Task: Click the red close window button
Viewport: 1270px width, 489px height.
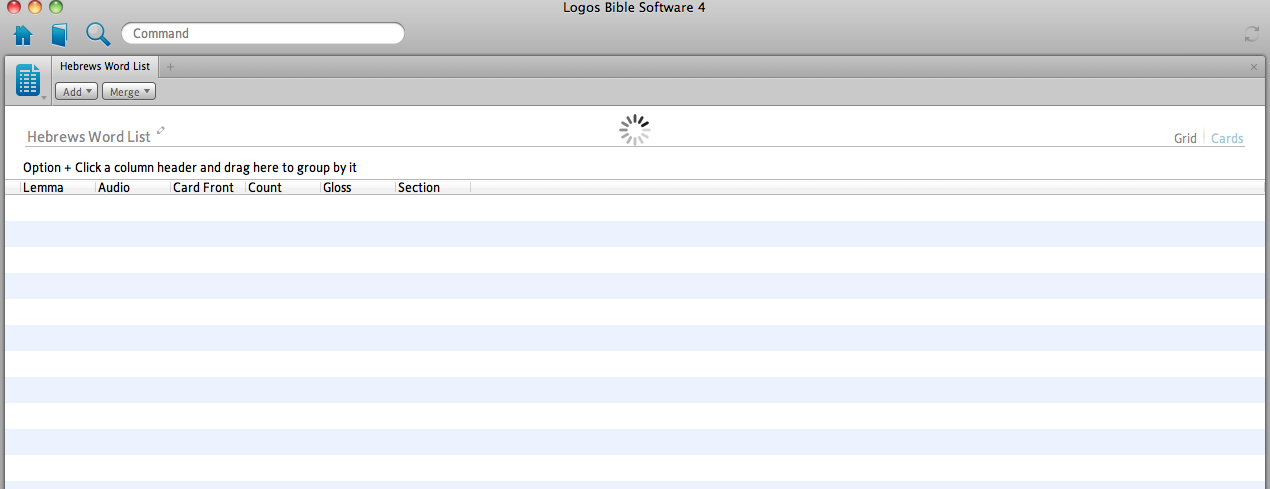Action: [14, 7]
